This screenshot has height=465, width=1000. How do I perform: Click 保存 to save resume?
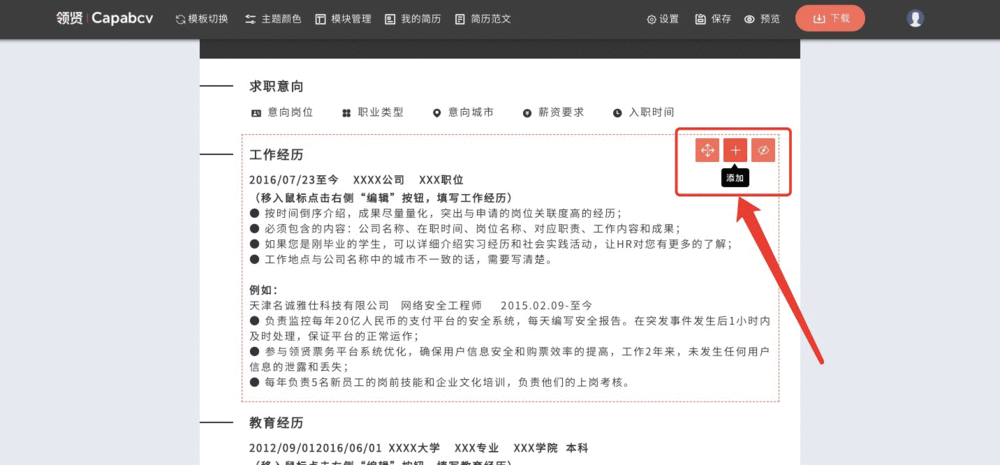(713, 19)
